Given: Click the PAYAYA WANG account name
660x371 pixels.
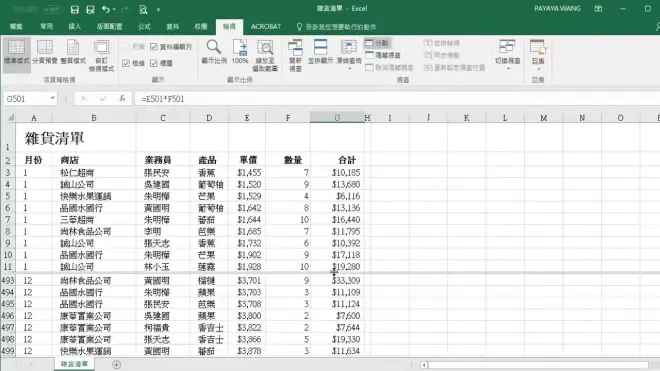Looking at the screenshot, I should (x=557, y=8).
